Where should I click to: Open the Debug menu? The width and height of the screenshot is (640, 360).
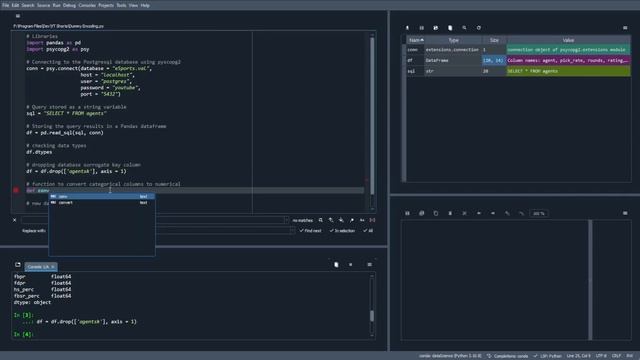(69, 5)
